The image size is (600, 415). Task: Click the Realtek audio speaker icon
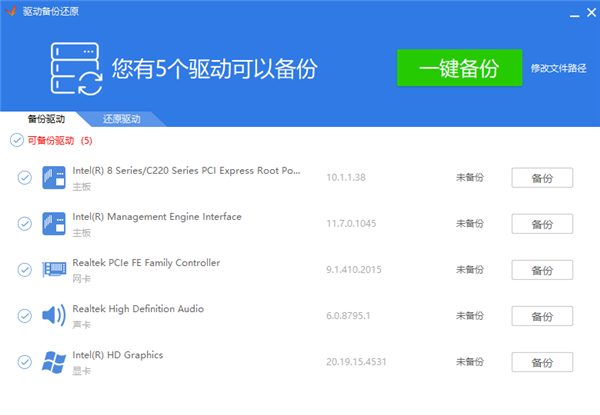pos(53,316)
